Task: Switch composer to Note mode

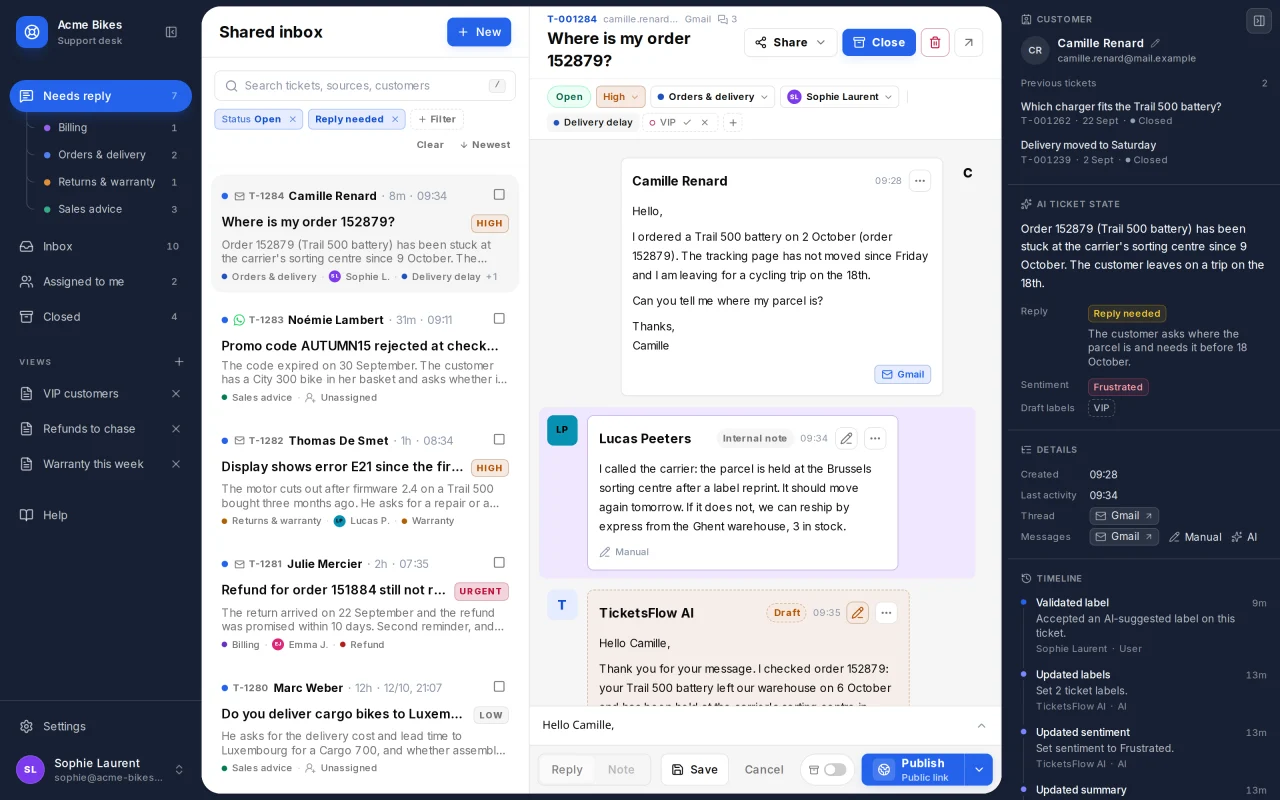Action: click(x=621, y=769)
